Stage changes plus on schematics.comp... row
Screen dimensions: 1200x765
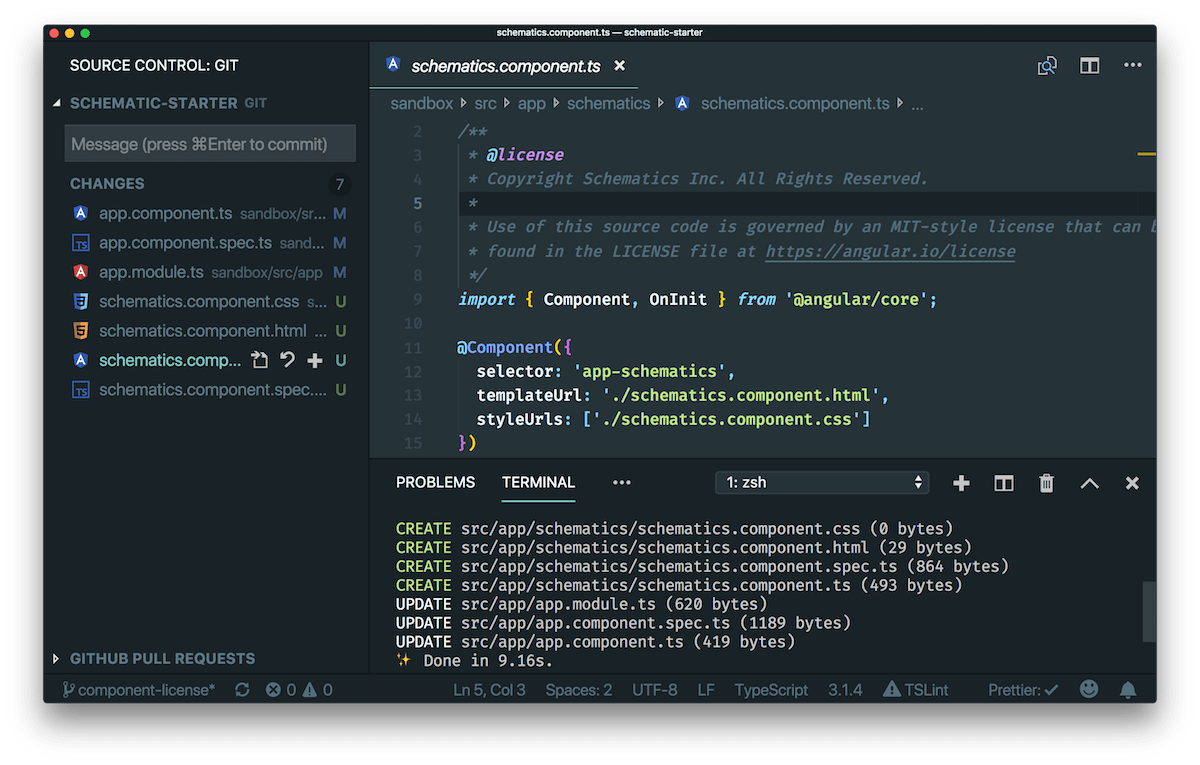point(315,360)
